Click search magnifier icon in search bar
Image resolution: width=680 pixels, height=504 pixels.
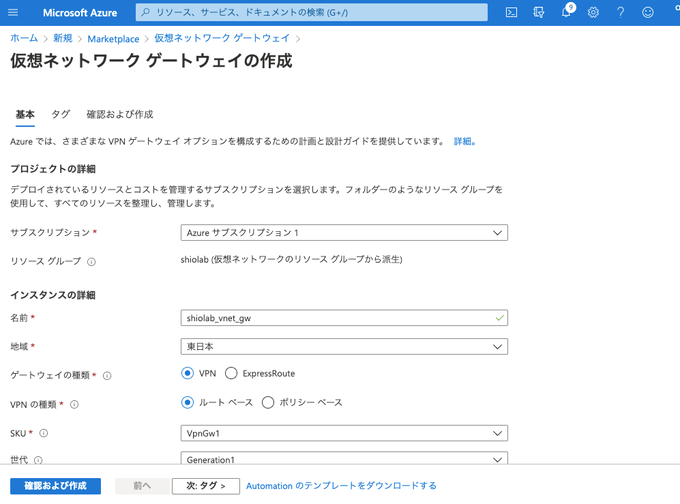(146, 13)
